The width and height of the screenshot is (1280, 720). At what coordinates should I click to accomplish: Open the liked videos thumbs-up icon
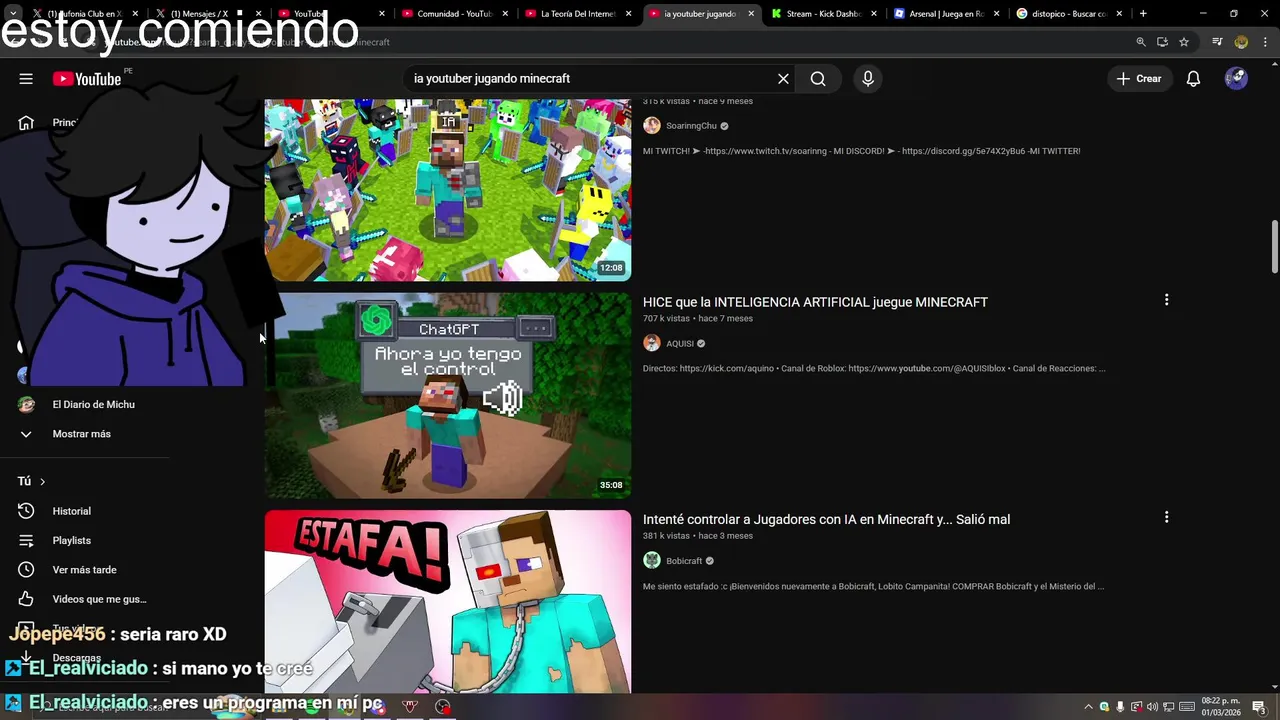[26, 599]
